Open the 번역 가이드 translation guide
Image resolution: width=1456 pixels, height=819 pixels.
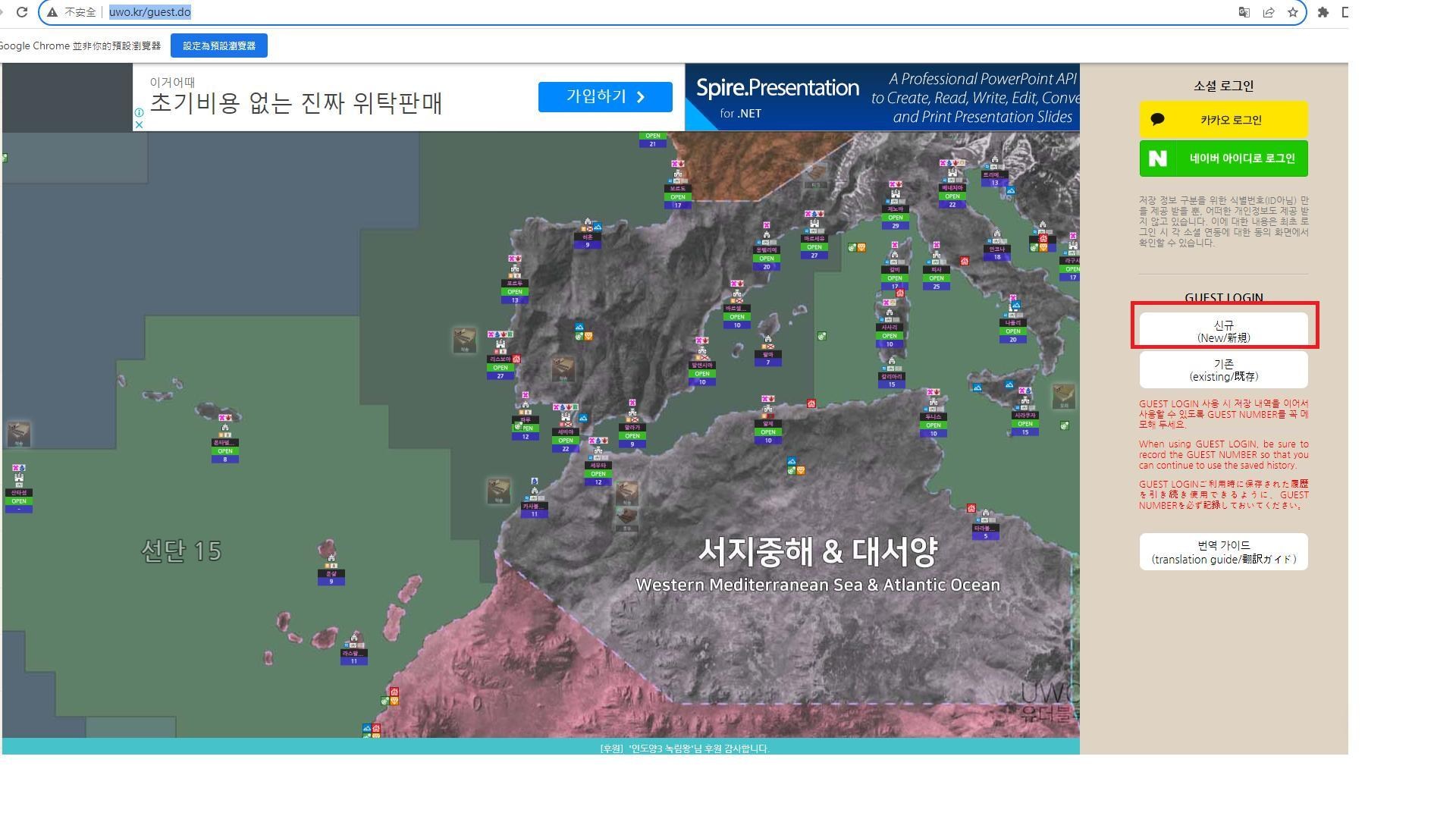click(x=1222, y=552)
